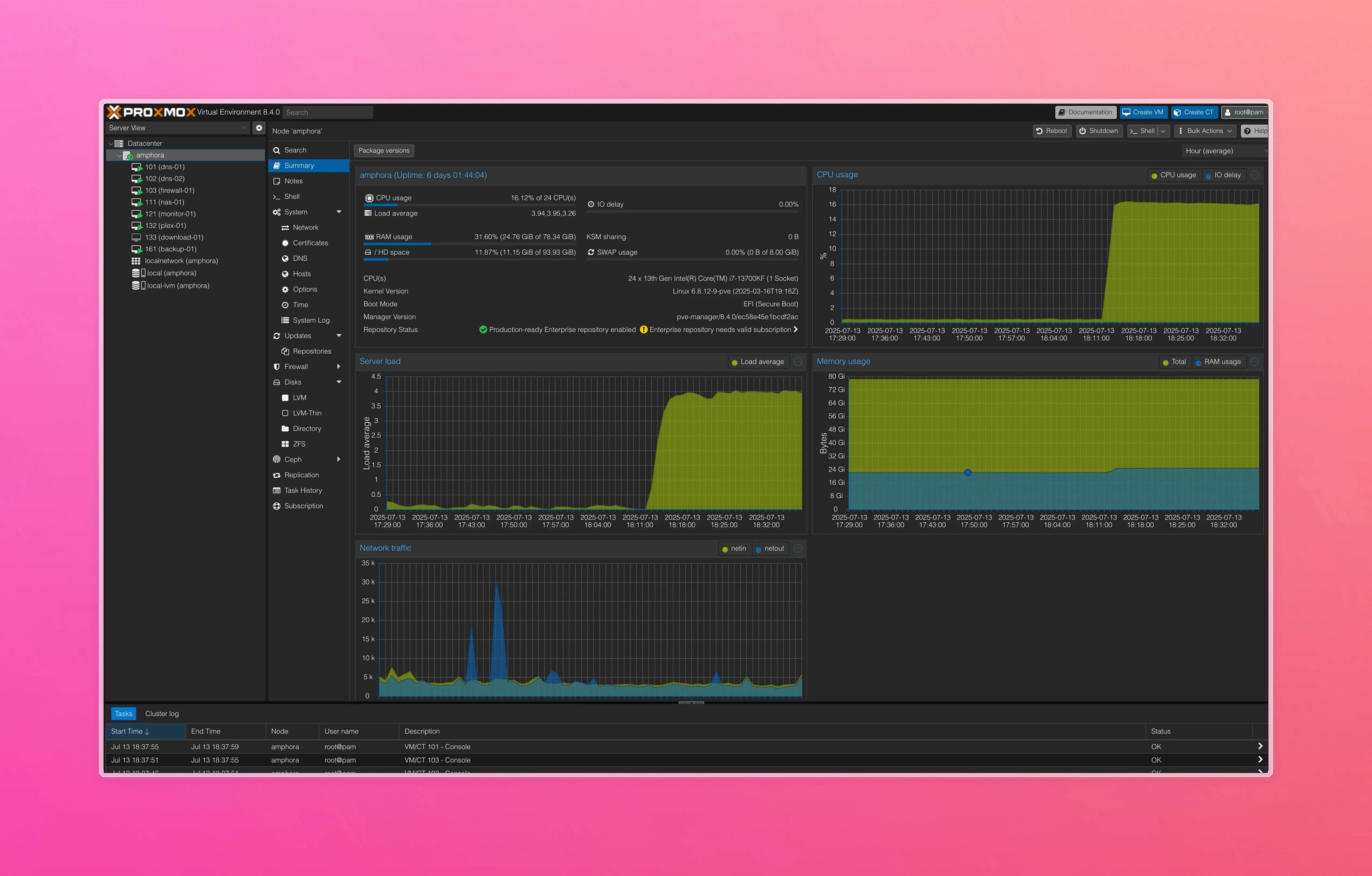1372x876 pixels.
Task: Toggle CPU usage series in legend
Action: [x=1174, y=175]
